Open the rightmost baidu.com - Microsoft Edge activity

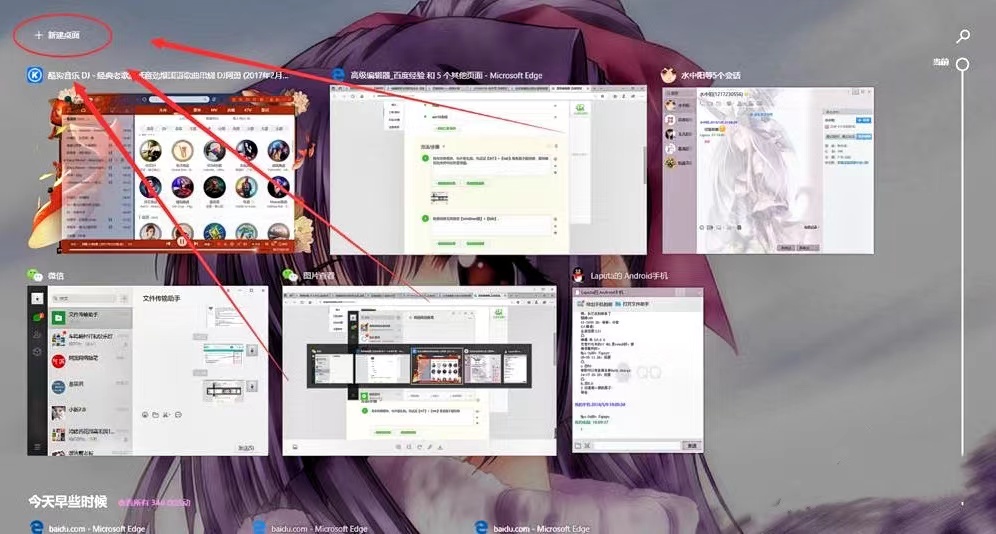pos(534,528)
